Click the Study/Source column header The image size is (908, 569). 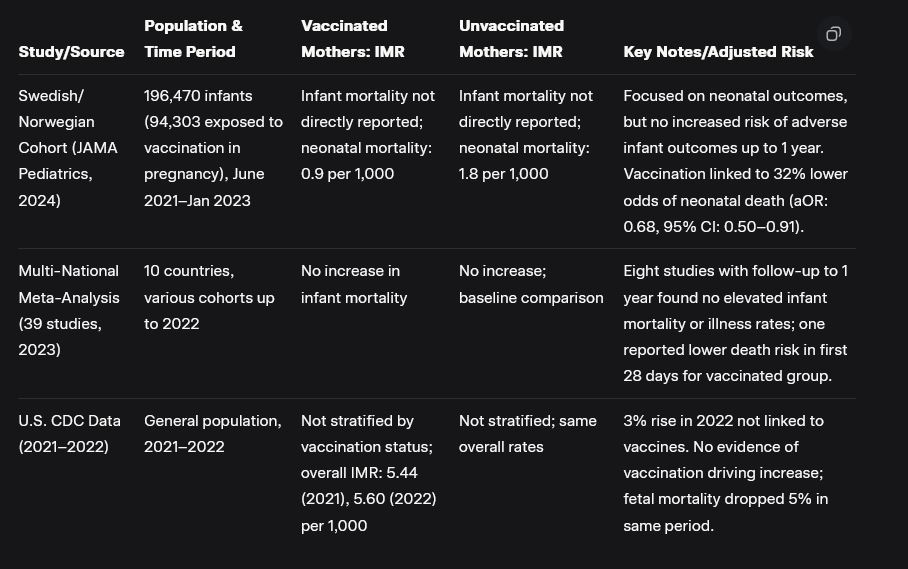[71, 52]
